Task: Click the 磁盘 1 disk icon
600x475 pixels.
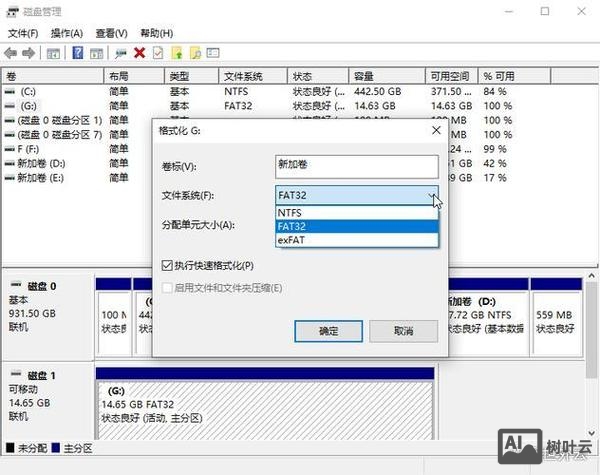Action: pyautogui.click(x=16, y=374)
